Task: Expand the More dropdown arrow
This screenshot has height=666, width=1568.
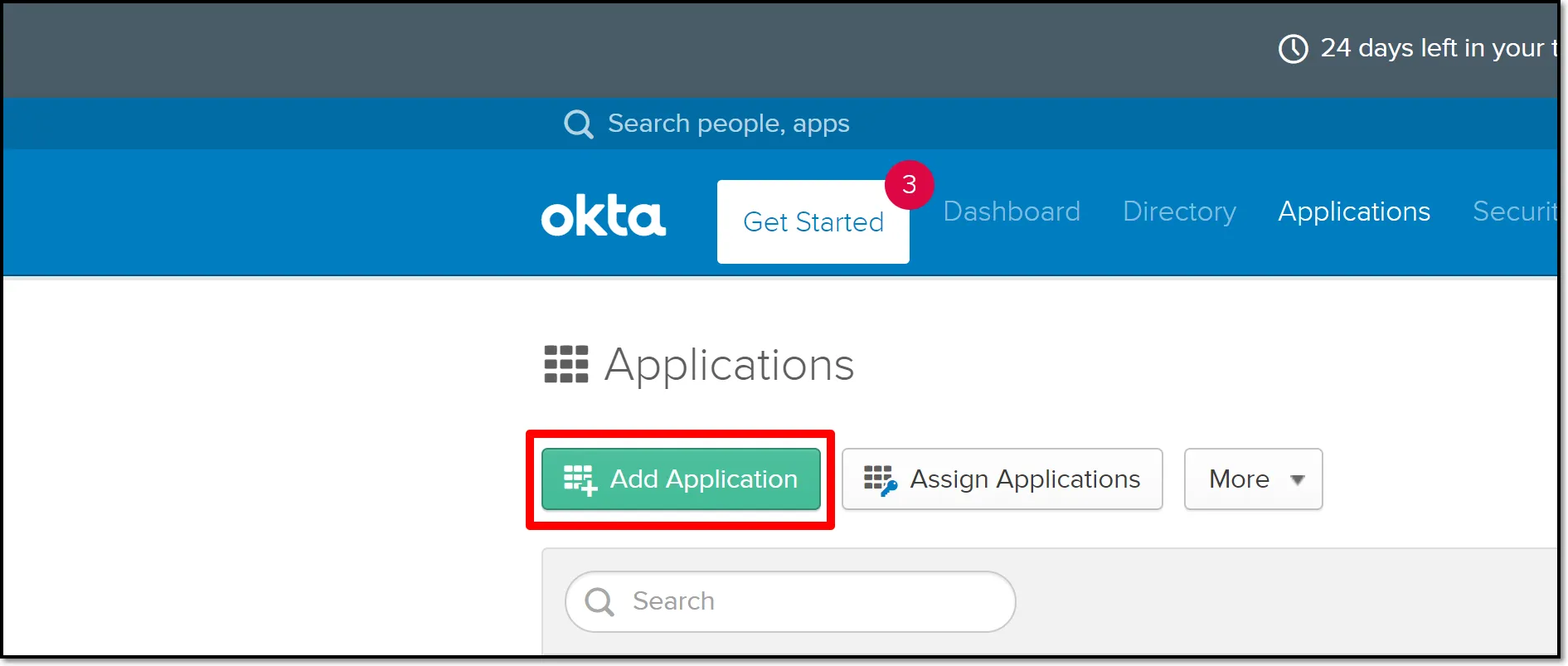Action: [1298, 479]
